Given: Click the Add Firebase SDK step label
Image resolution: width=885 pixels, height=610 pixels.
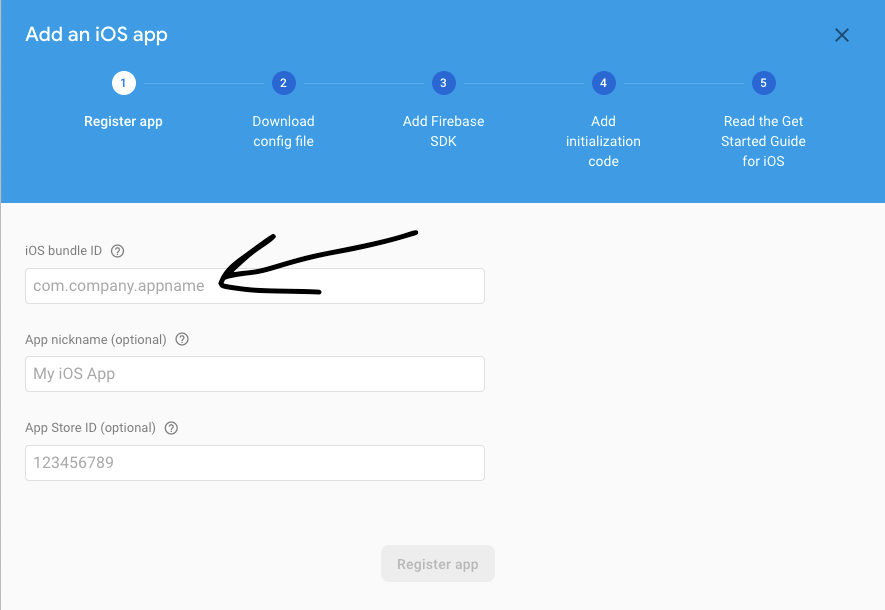Looking at the screenshot, I should click(443, 131).
